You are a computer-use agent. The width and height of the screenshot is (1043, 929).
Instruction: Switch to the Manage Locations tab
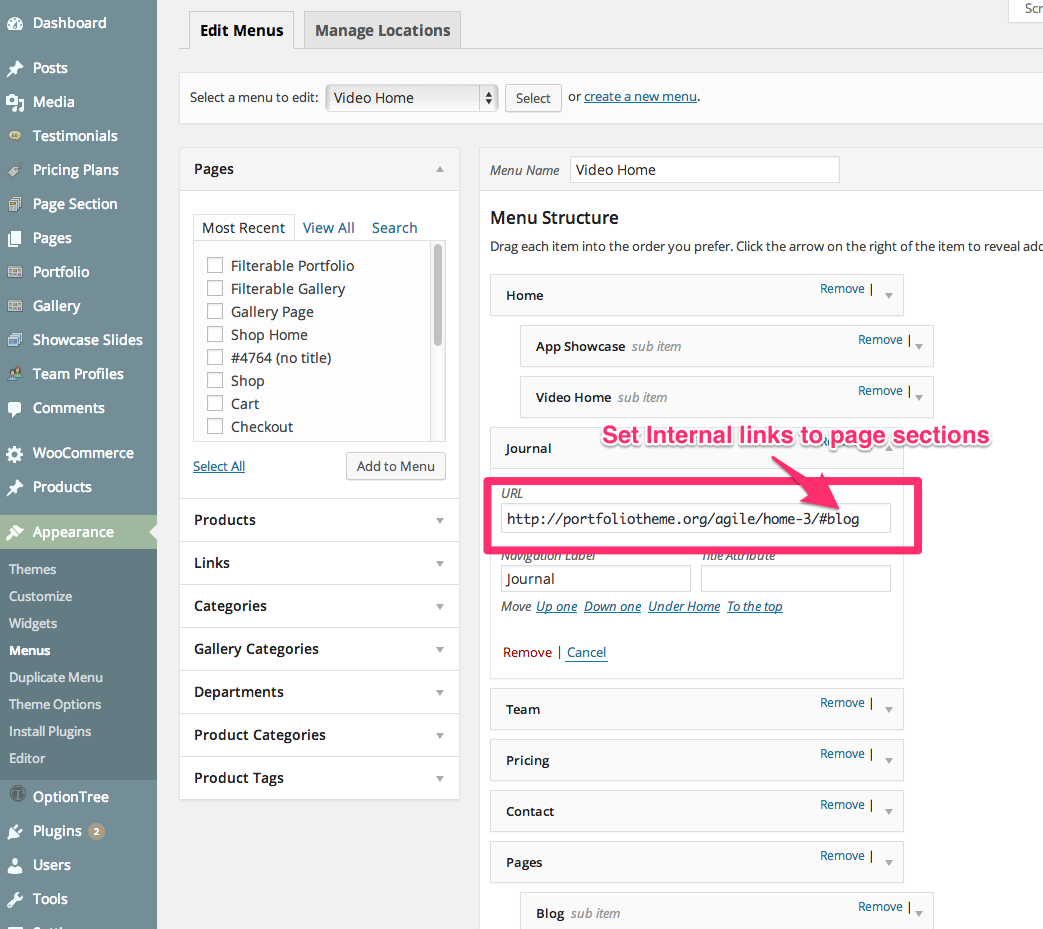point(381,30)
